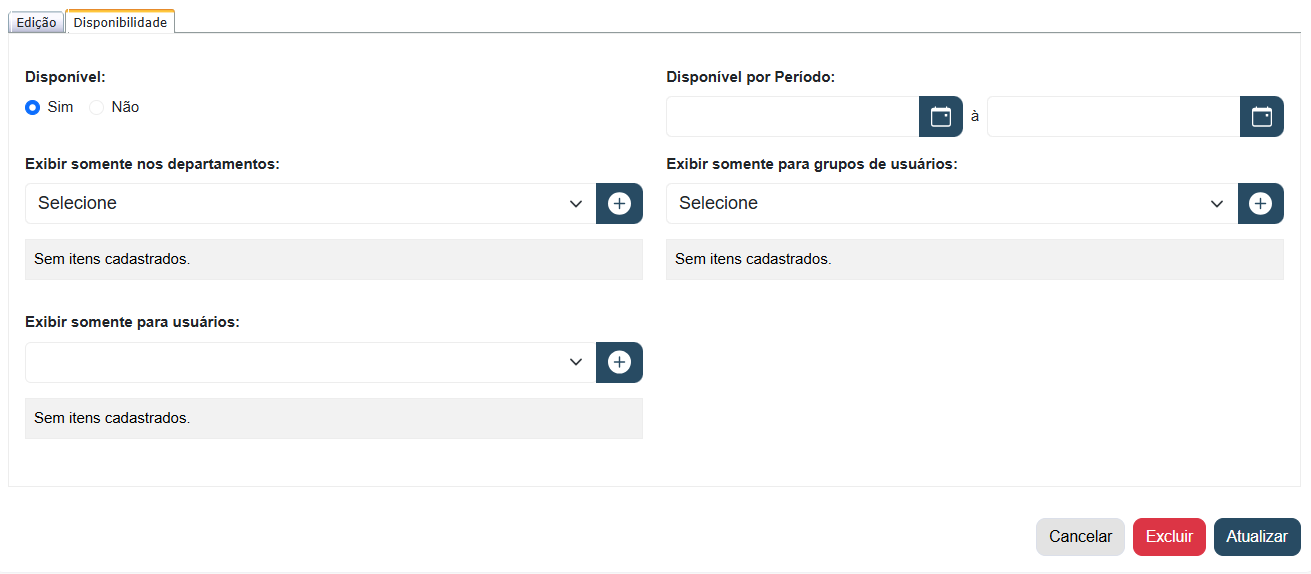The width and height of the screenshot is (1311, 574).
Task: Click the Exibir somente para usuários label
Action: tap(132, 323)
